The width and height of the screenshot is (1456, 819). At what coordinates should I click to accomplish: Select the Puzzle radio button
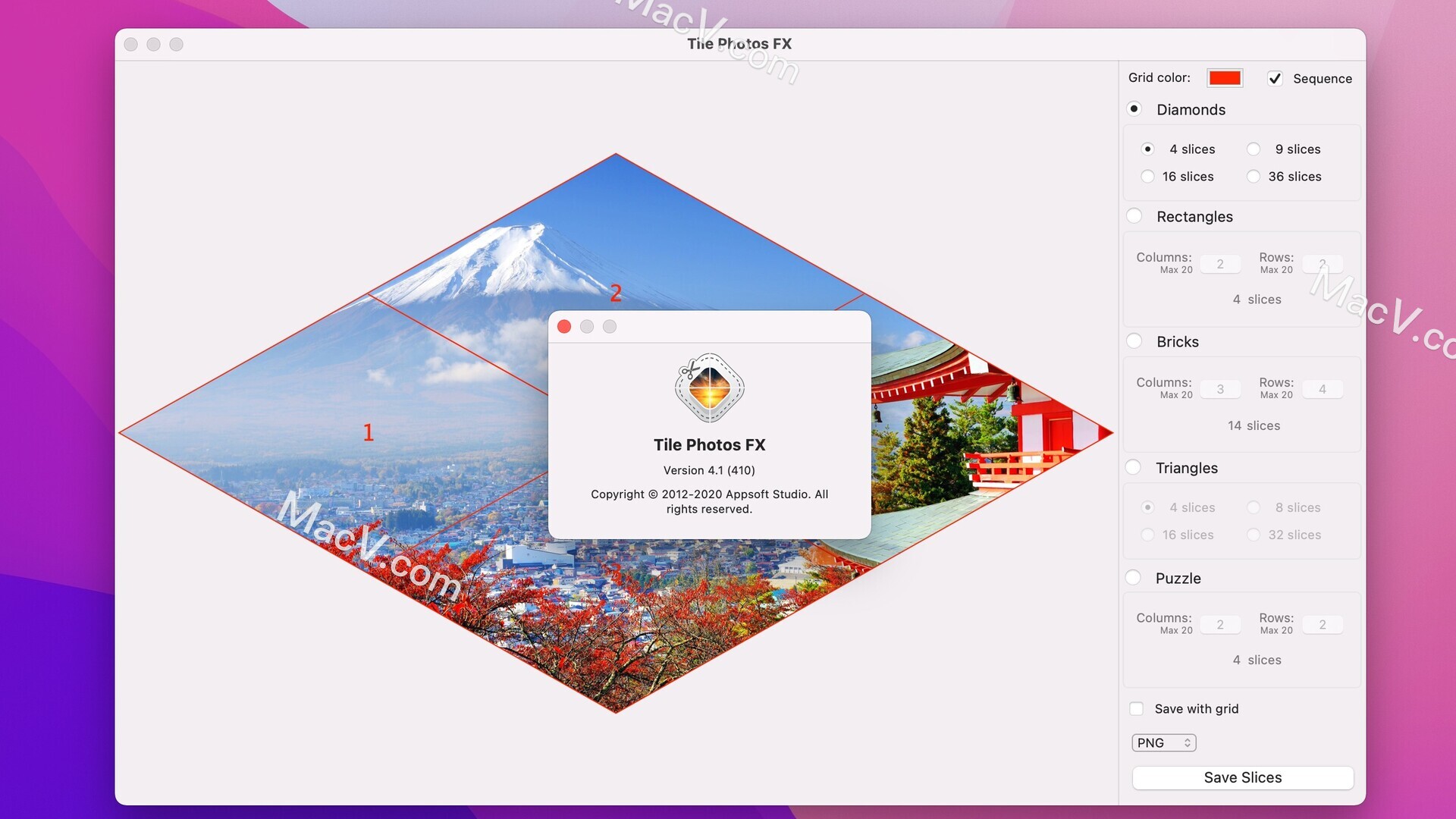[x=1134, y=578]
